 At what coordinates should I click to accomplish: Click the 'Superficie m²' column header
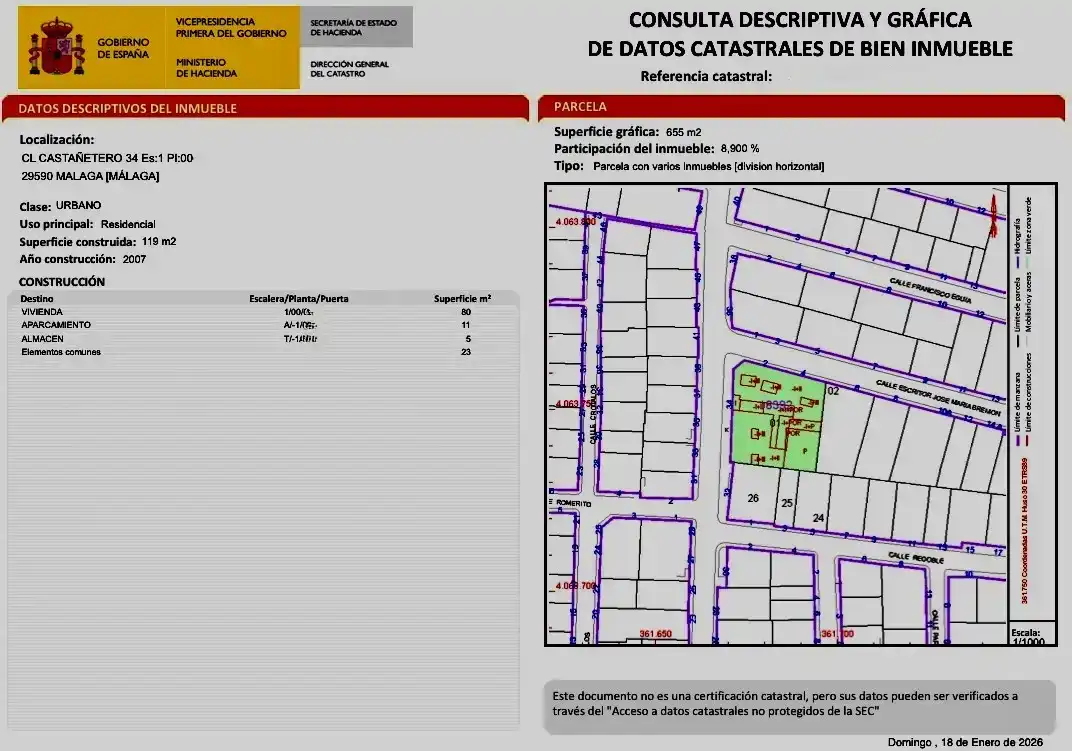(462, 299)
